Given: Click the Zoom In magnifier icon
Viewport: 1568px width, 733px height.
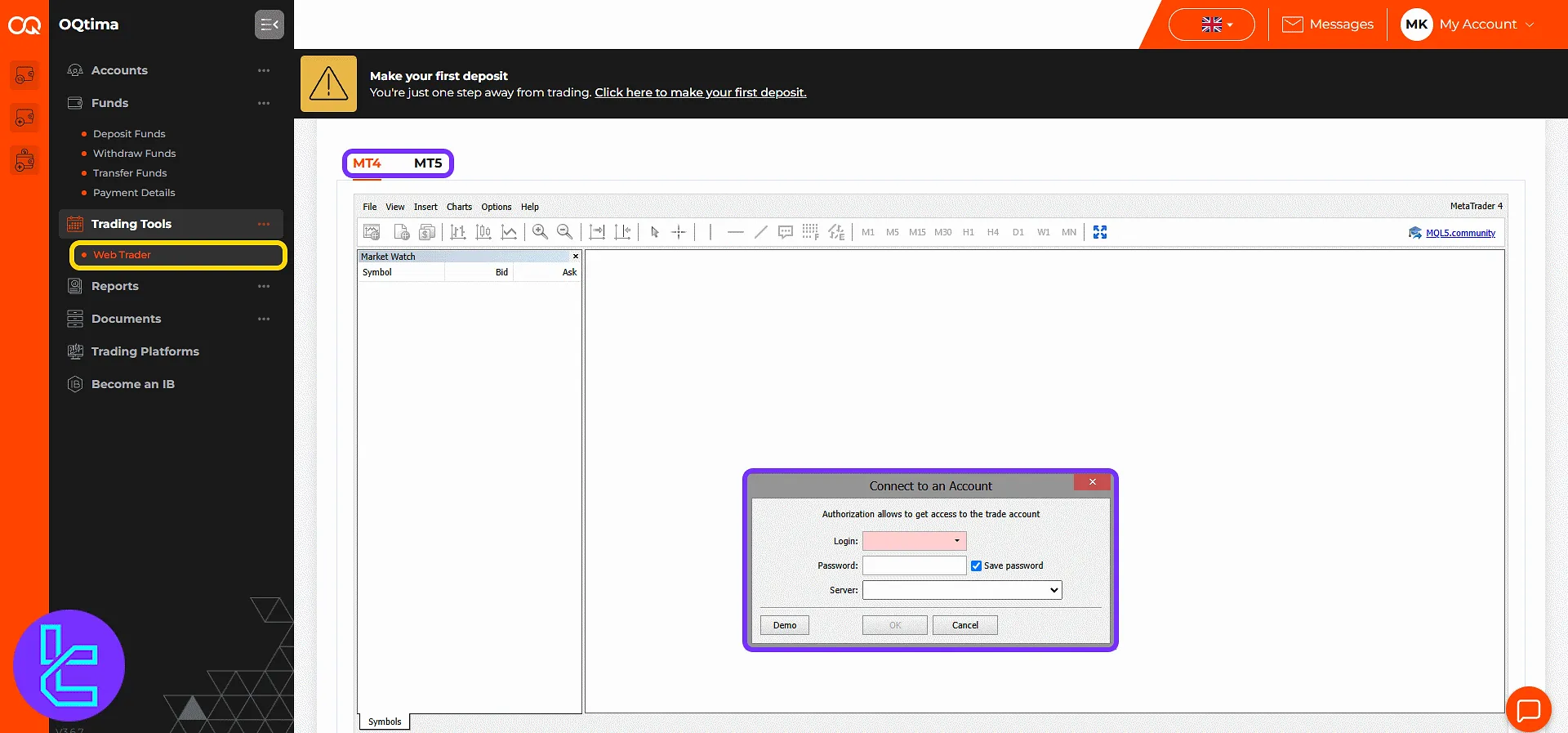Looking at the screenshot, I should coord(540,232).
